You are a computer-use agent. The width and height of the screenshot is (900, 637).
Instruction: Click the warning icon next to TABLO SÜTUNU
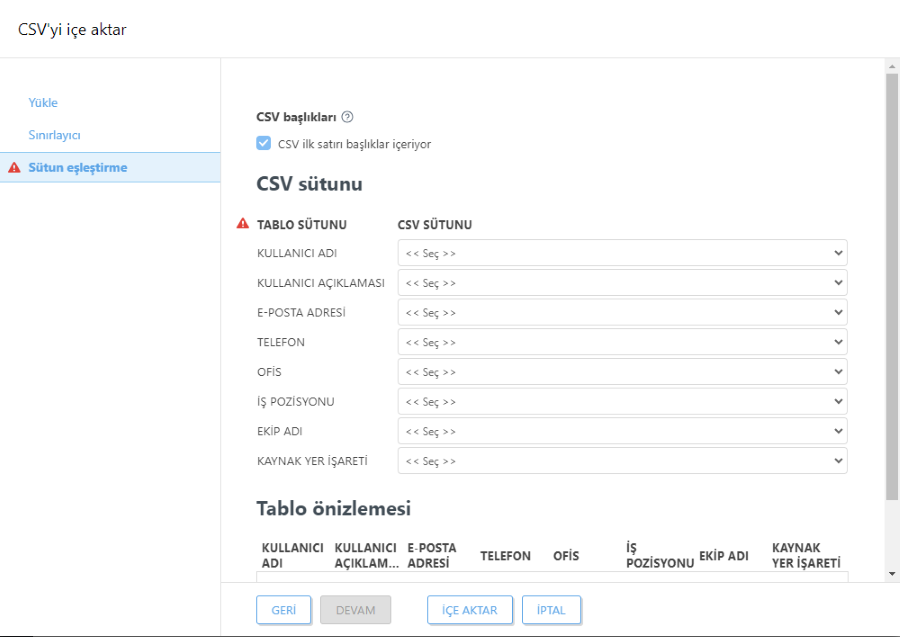(241, 223)
